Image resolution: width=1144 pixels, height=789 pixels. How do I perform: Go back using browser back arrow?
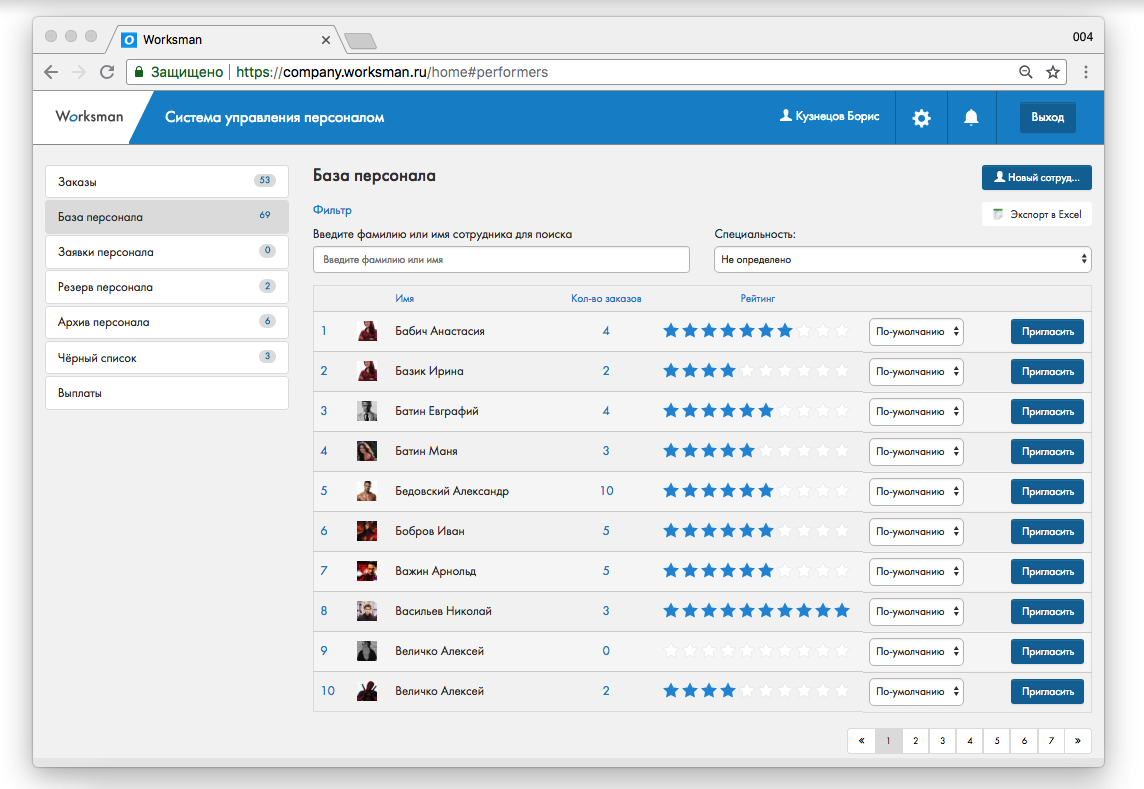pyautogui.click(x=51, y=72)
